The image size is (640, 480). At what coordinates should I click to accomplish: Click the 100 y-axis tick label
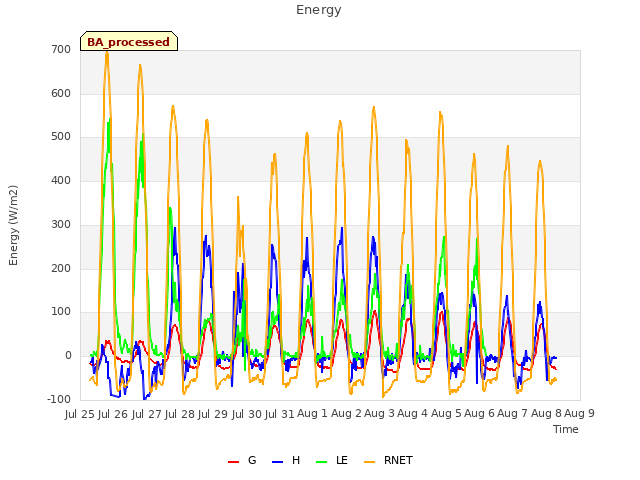(61, 312)
